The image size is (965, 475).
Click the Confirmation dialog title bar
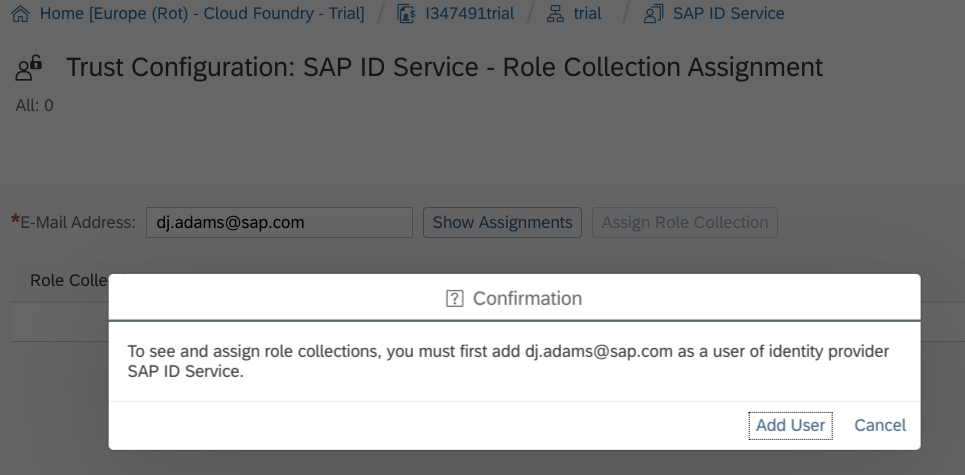(x=515, y=298)
